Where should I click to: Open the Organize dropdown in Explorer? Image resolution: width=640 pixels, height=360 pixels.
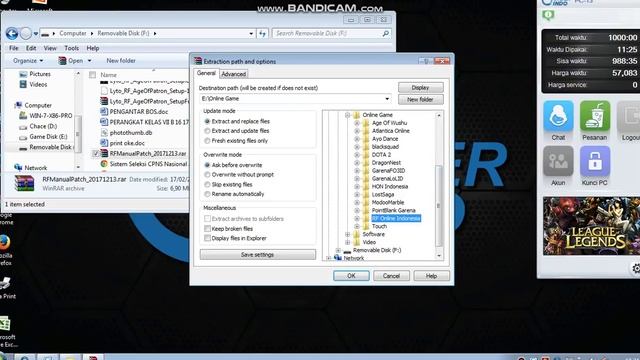(28, 61)
